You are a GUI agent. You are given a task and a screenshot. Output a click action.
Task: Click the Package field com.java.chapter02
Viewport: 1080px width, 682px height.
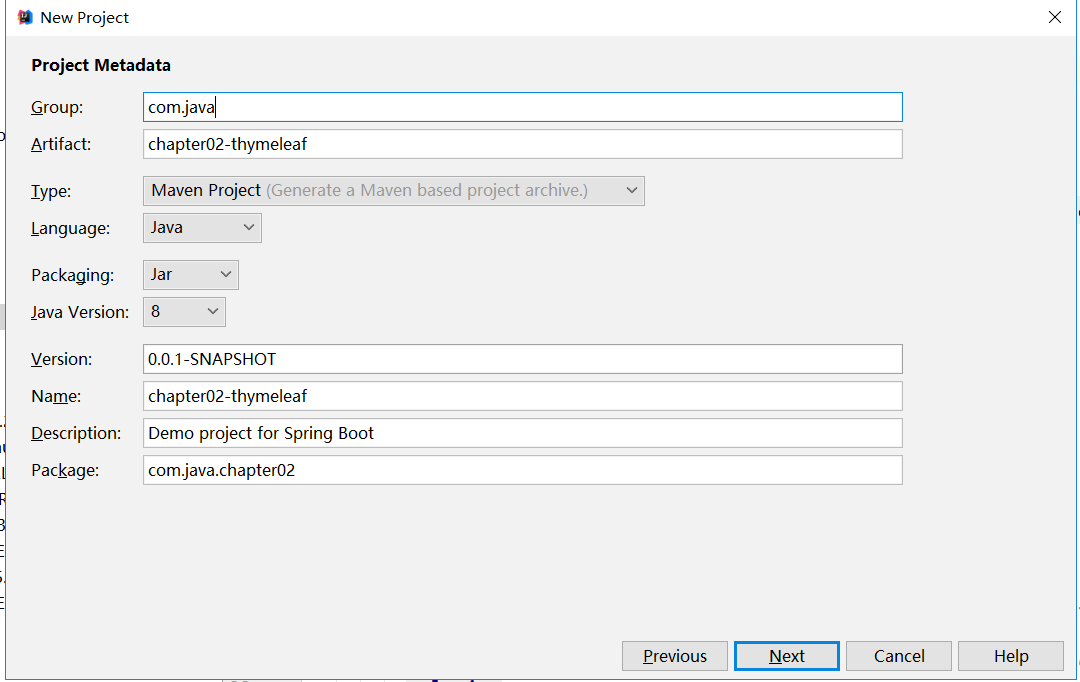[x=523, y=470]
